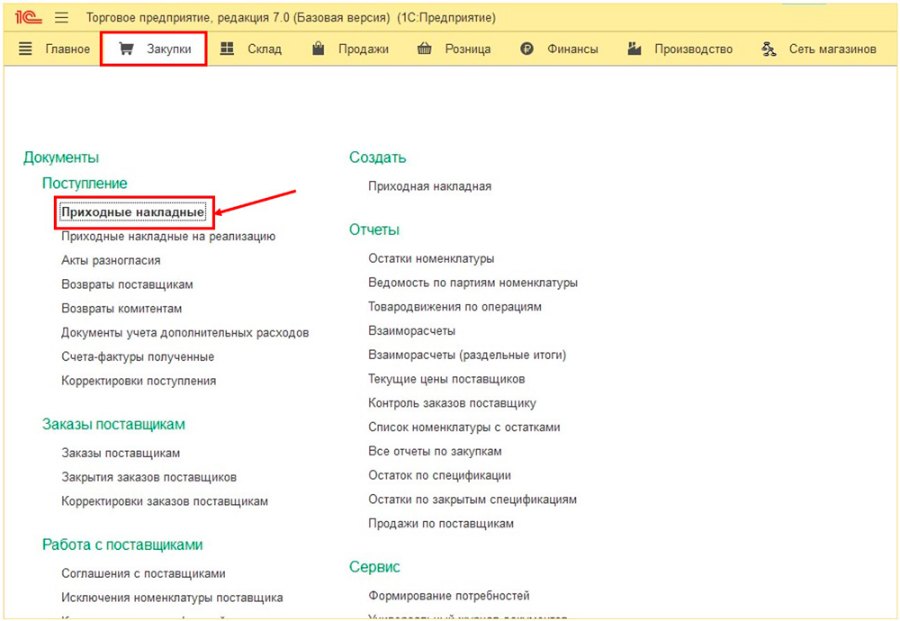Open the Сеть магазинов section
This screenshot has height=621, width=900.
832,49
